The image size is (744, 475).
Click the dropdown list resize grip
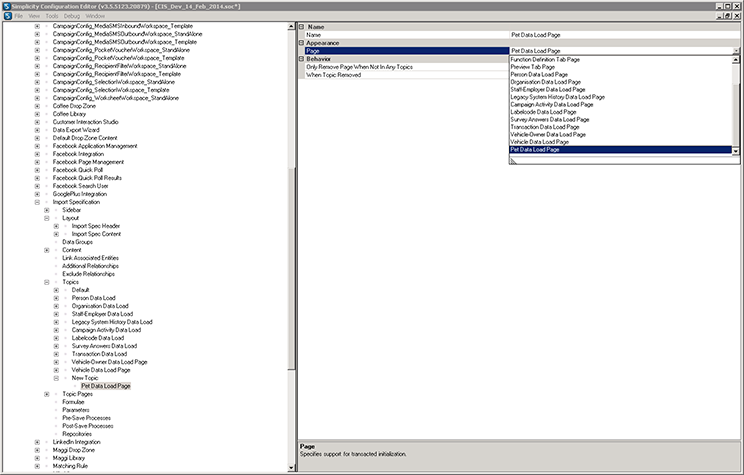click(513, 161)
